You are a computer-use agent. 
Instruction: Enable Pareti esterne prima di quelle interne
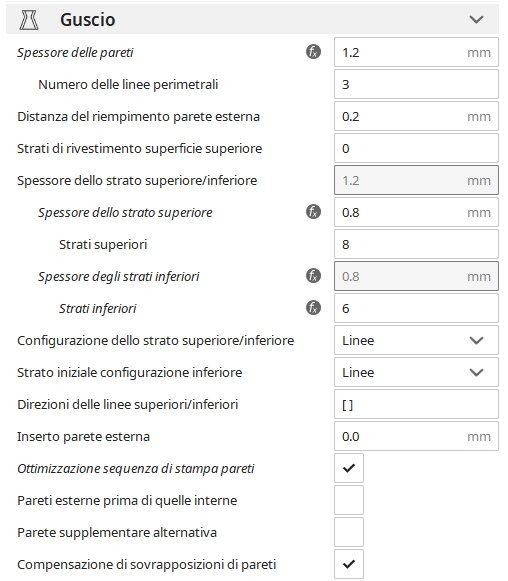point(349,500)
